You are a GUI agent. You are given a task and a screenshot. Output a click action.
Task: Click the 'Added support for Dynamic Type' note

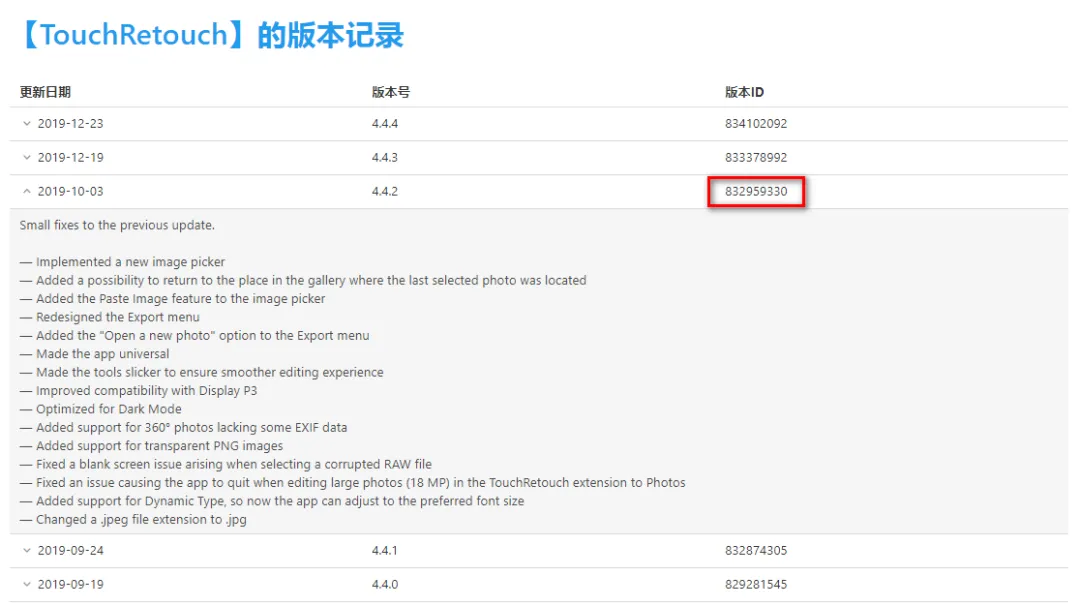point(272,501)
